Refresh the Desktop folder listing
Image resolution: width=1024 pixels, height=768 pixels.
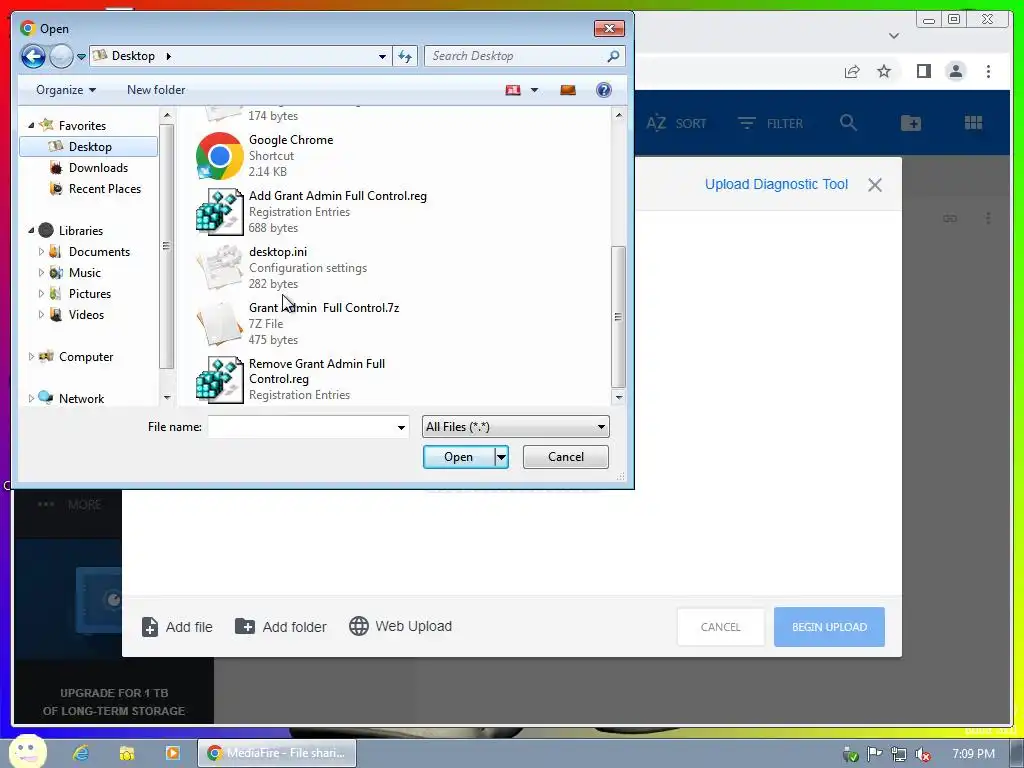pyautogui.click(x=405, y=57)
